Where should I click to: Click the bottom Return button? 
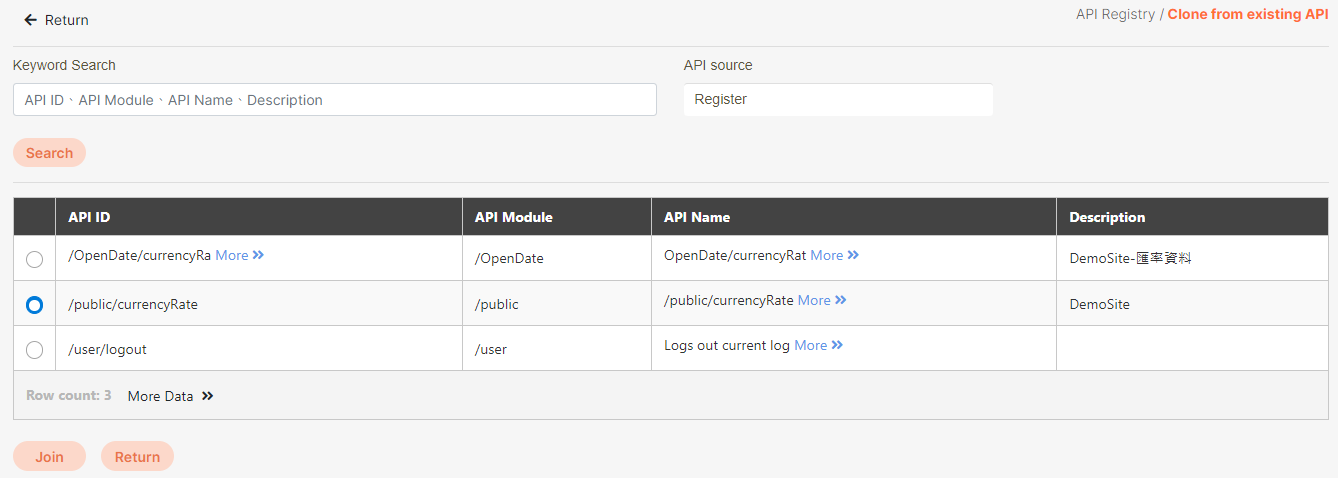pos(137,457)
